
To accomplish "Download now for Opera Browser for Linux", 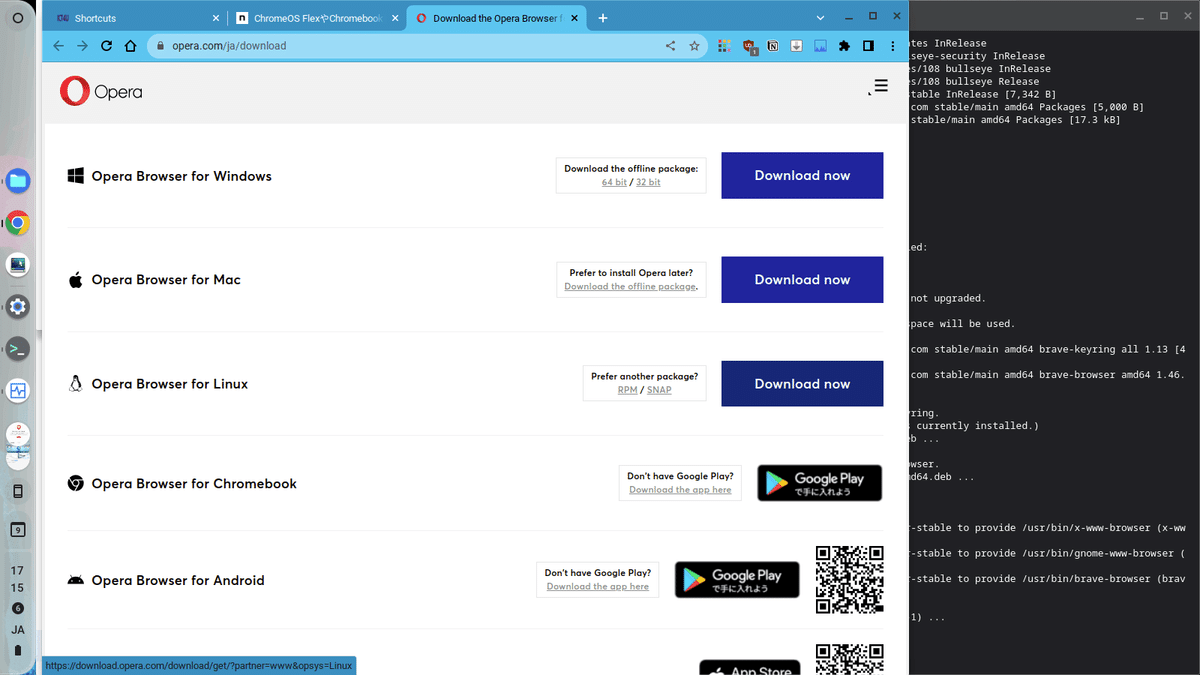I will click(802, 384).
